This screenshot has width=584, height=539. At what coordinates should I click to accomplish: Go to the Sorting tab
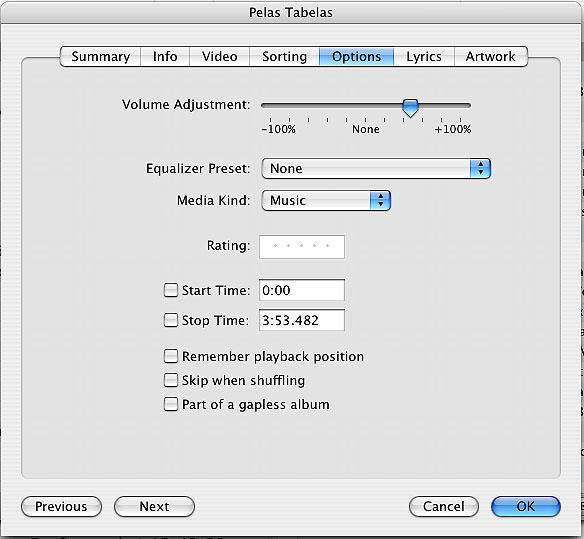pos(284,57)
